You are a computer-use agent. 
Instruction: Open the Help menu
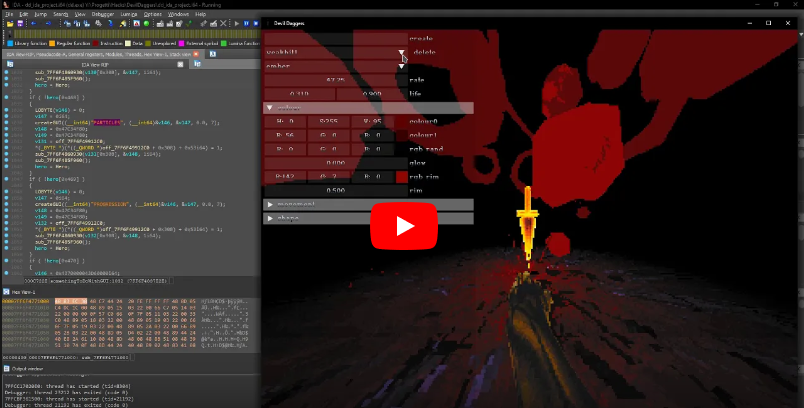[x=200, y=14]
